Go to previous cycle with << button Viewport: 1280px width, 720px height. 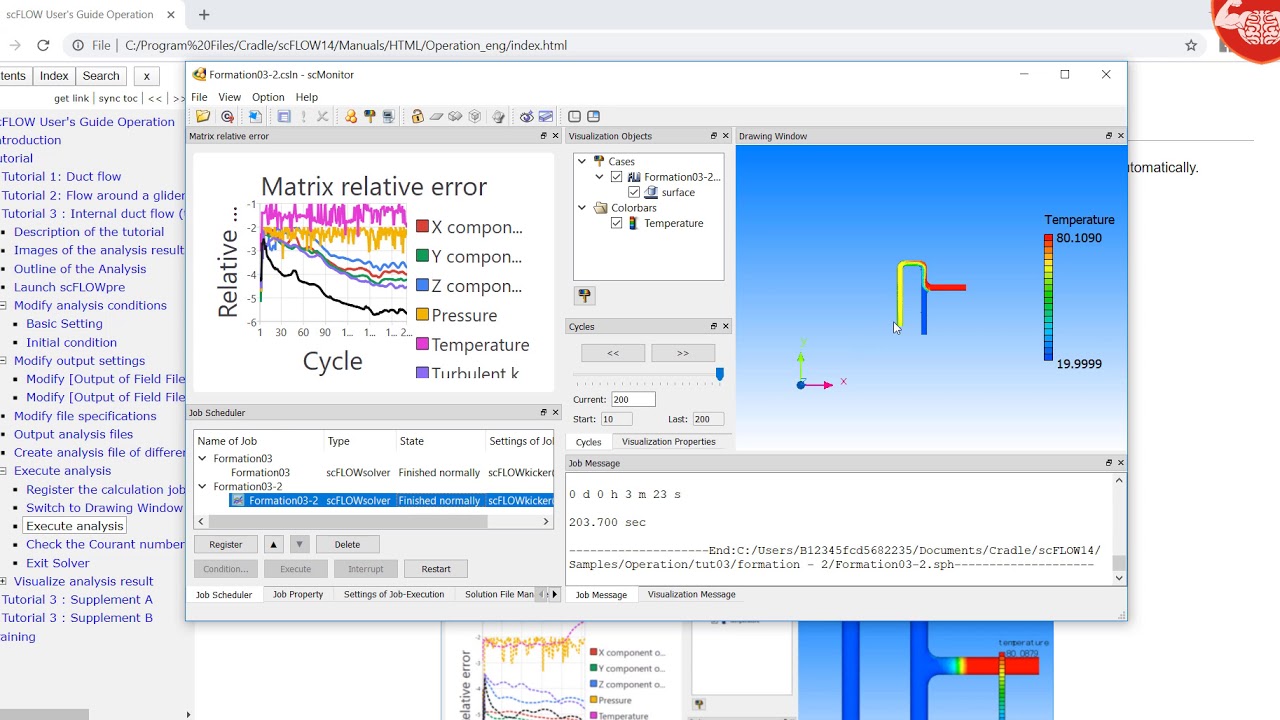[x=613, y=353]
